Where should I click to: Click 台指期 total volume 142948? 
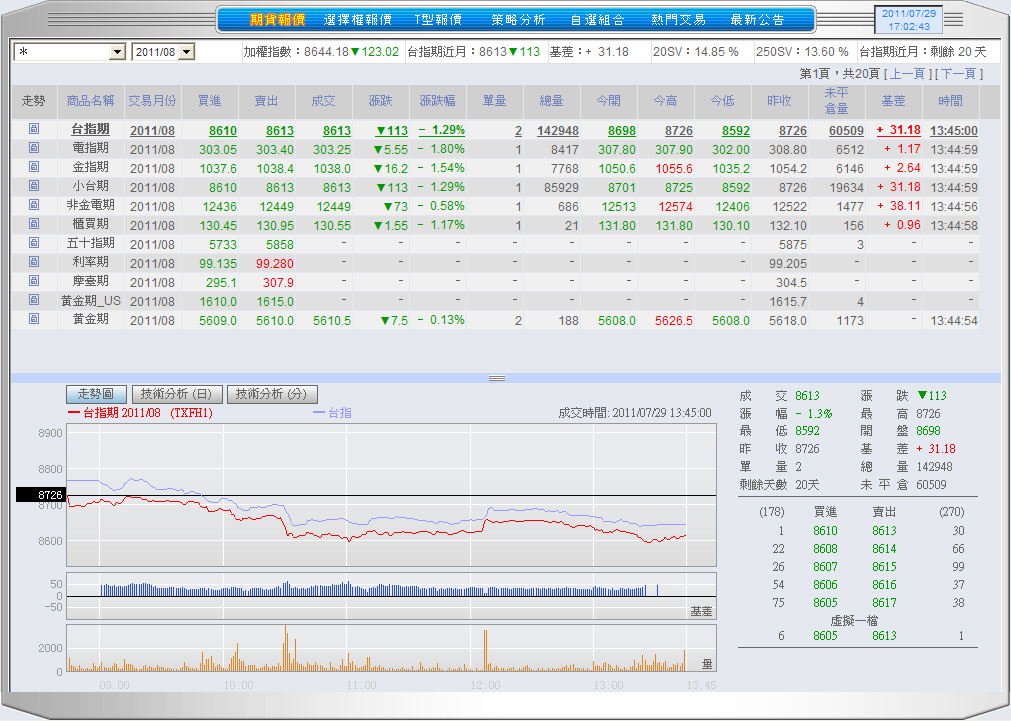(558, 131)
